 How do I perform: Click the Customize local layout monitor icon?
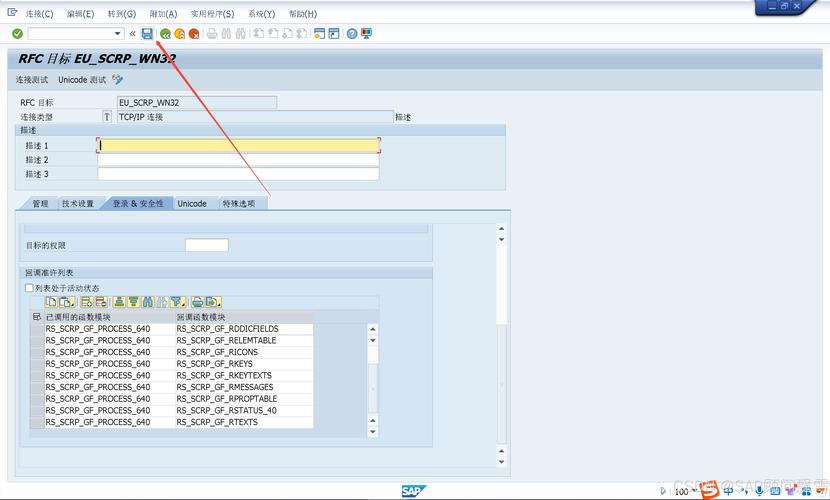(366, 34)
